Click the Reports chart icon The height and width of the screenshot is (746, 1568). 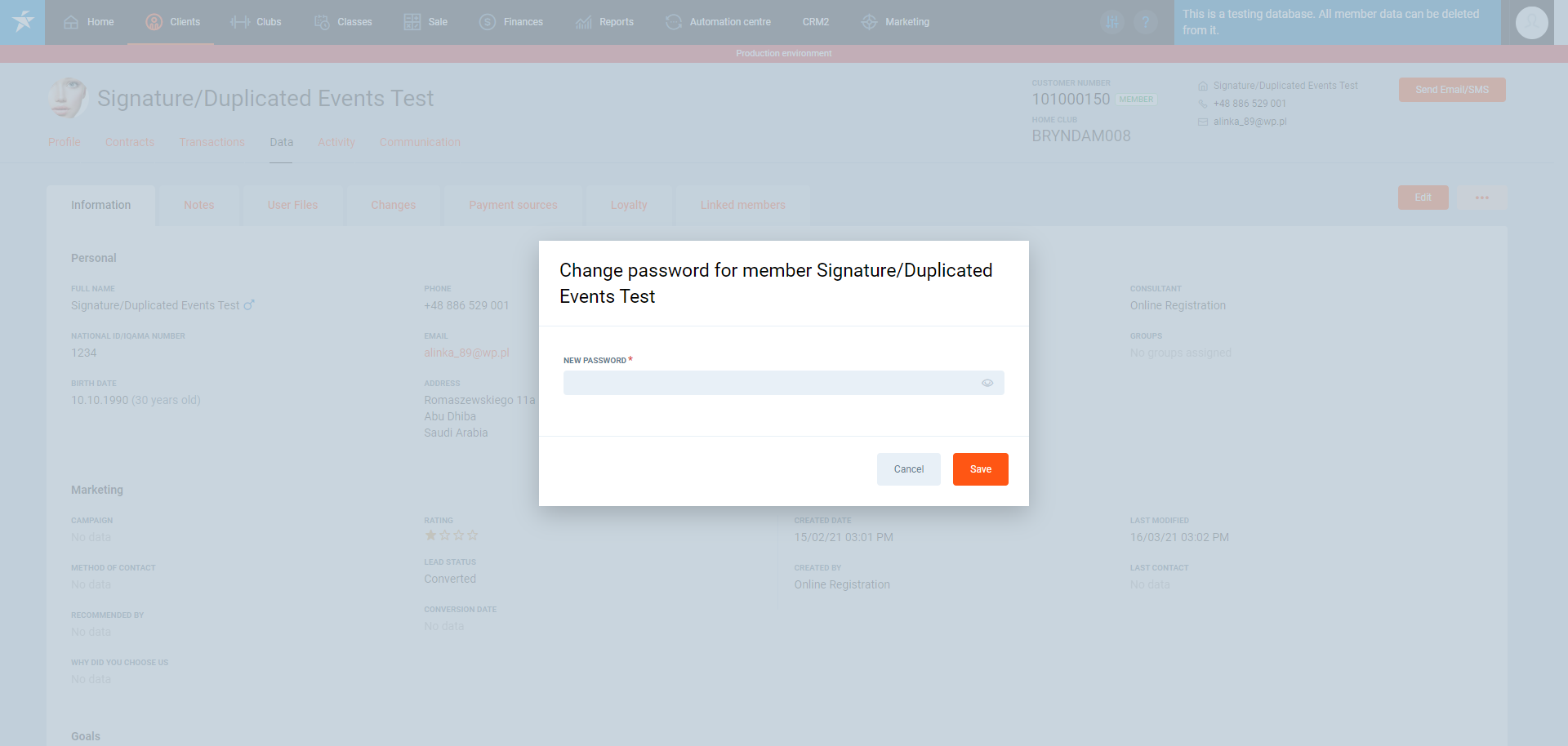[x=583, y=22]
